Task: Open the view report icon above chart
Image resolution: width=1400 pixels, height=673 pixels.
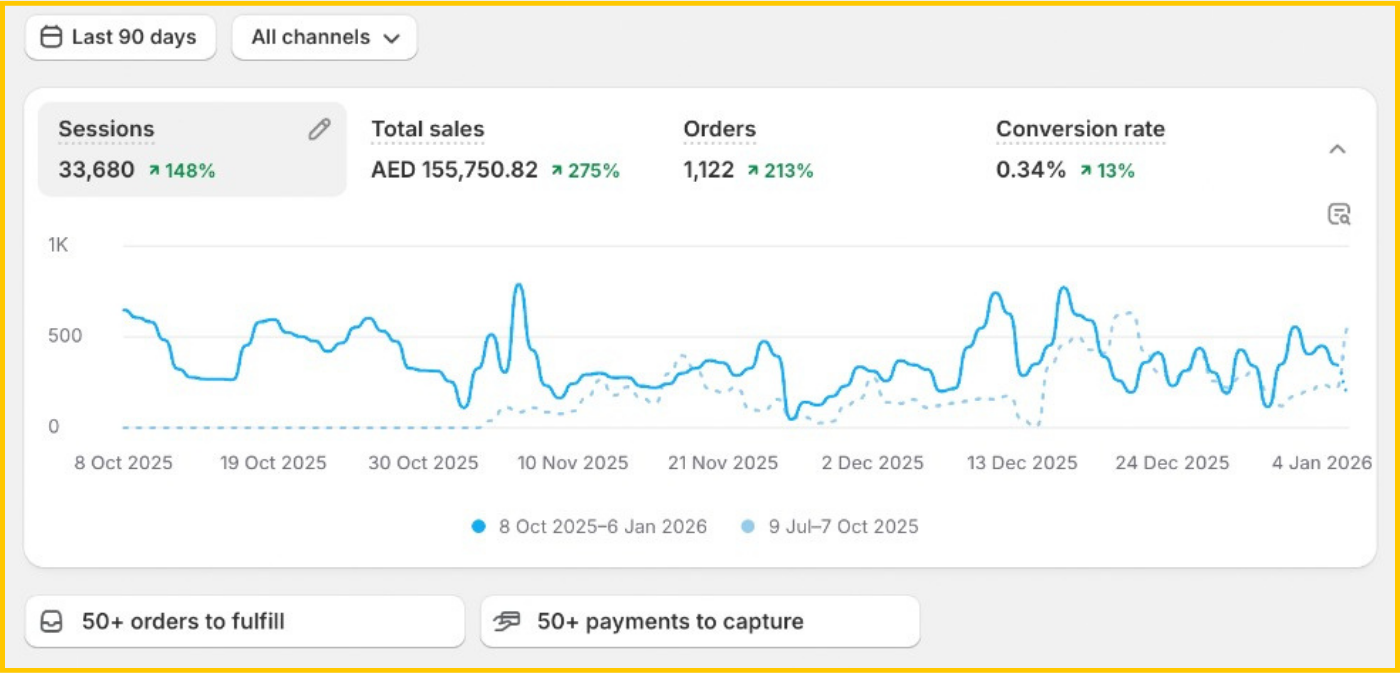Action: tap(1338, 214)
